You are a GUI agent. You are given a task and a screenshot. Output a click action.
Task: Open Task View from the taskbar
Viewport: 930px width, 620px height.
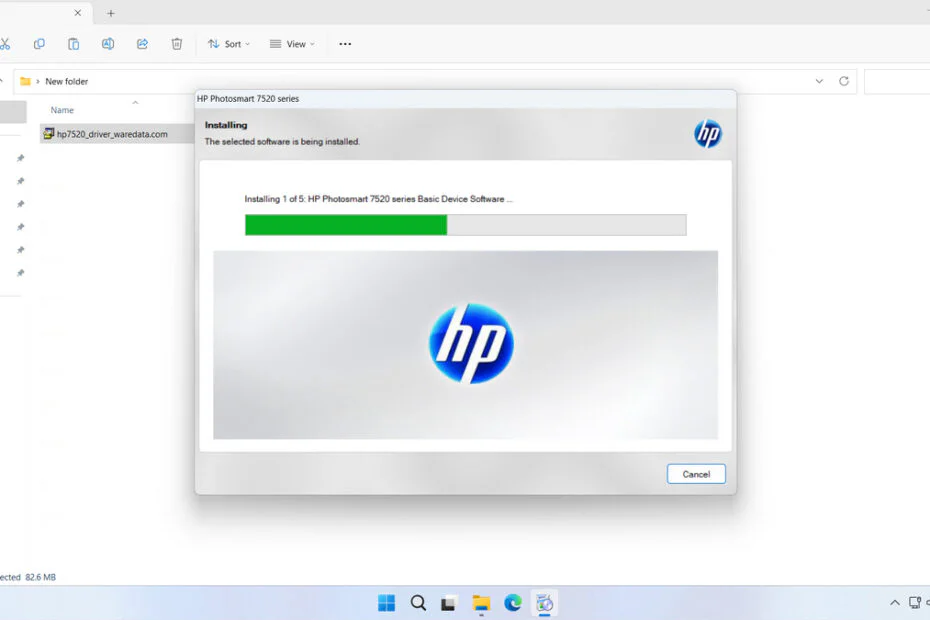coord(448,603)
